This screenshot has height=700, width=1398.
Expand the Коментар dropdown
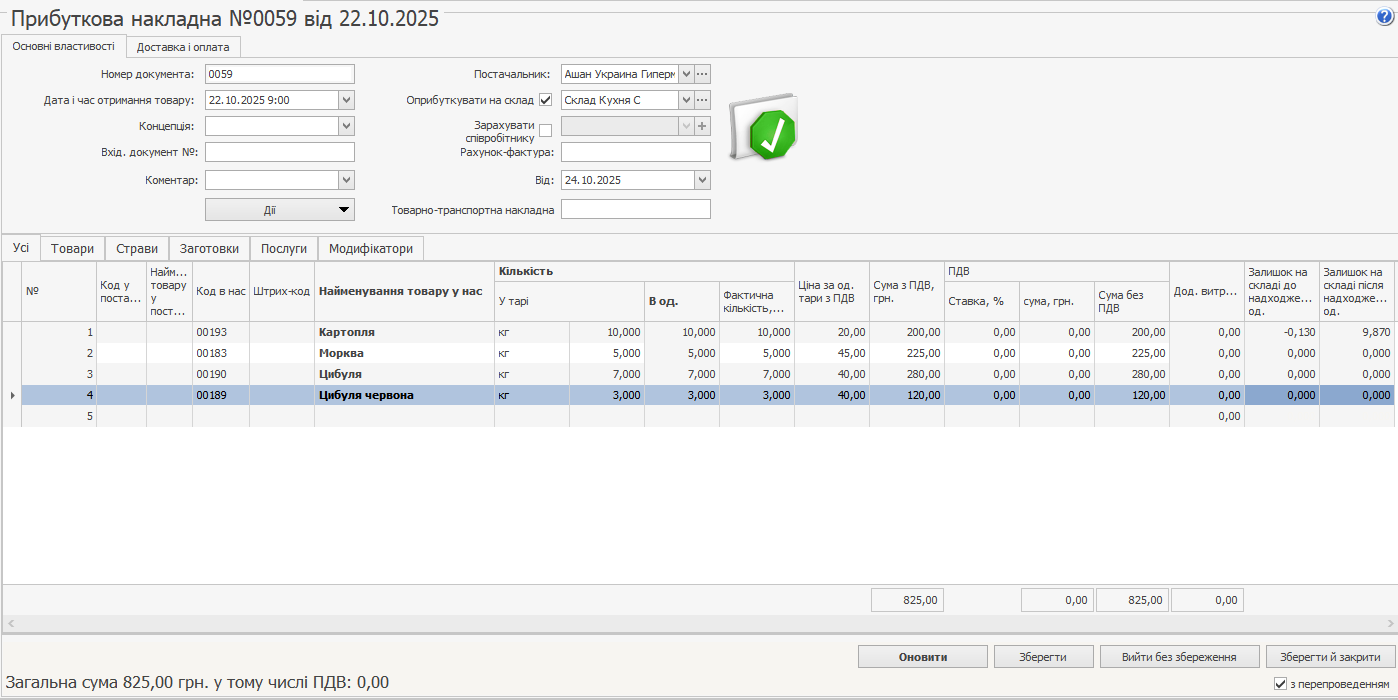click(x=346, y=180)
